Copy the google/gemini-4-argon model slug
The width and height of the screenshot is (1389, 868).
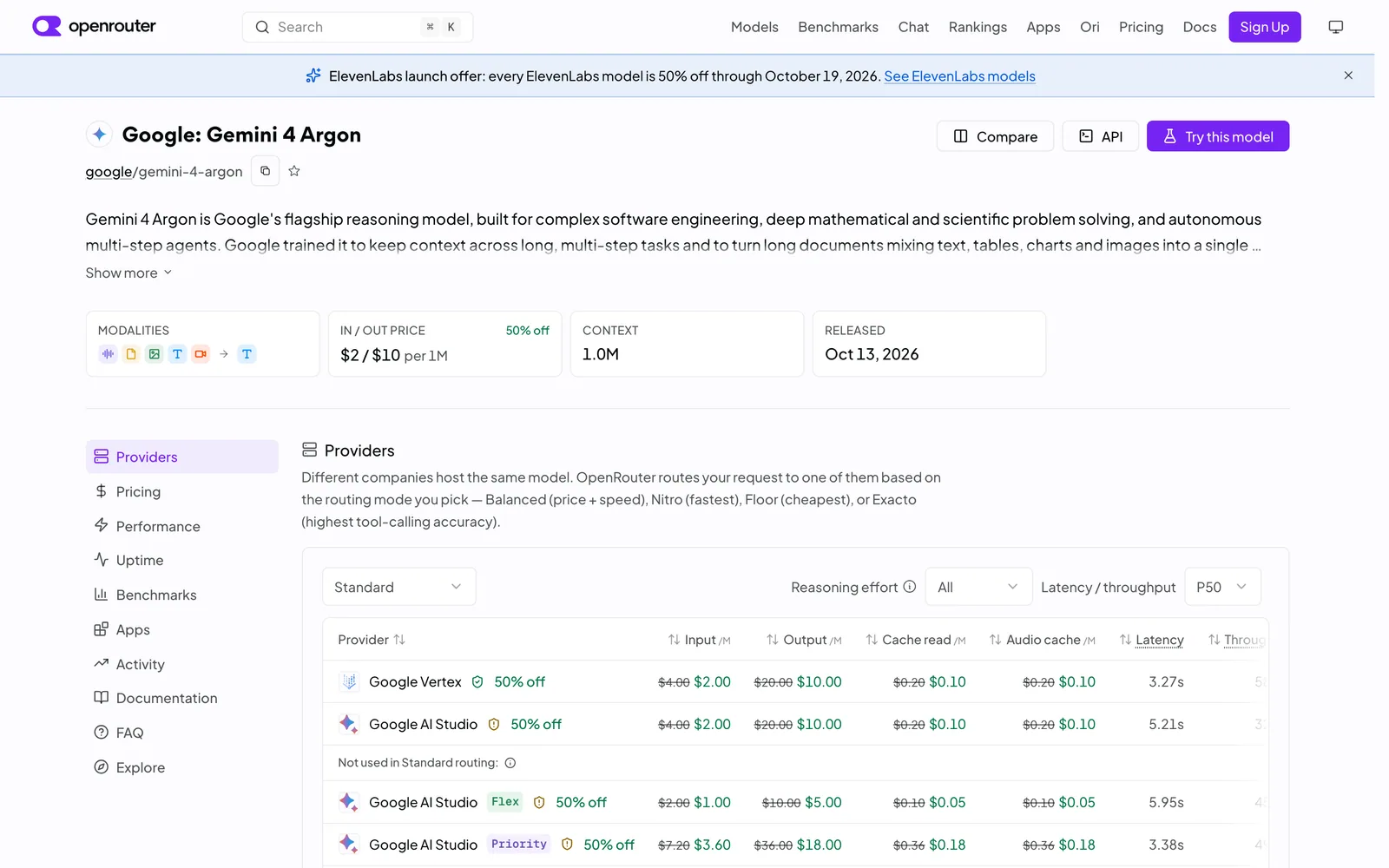pyautogui.click(x=265, y=171)
